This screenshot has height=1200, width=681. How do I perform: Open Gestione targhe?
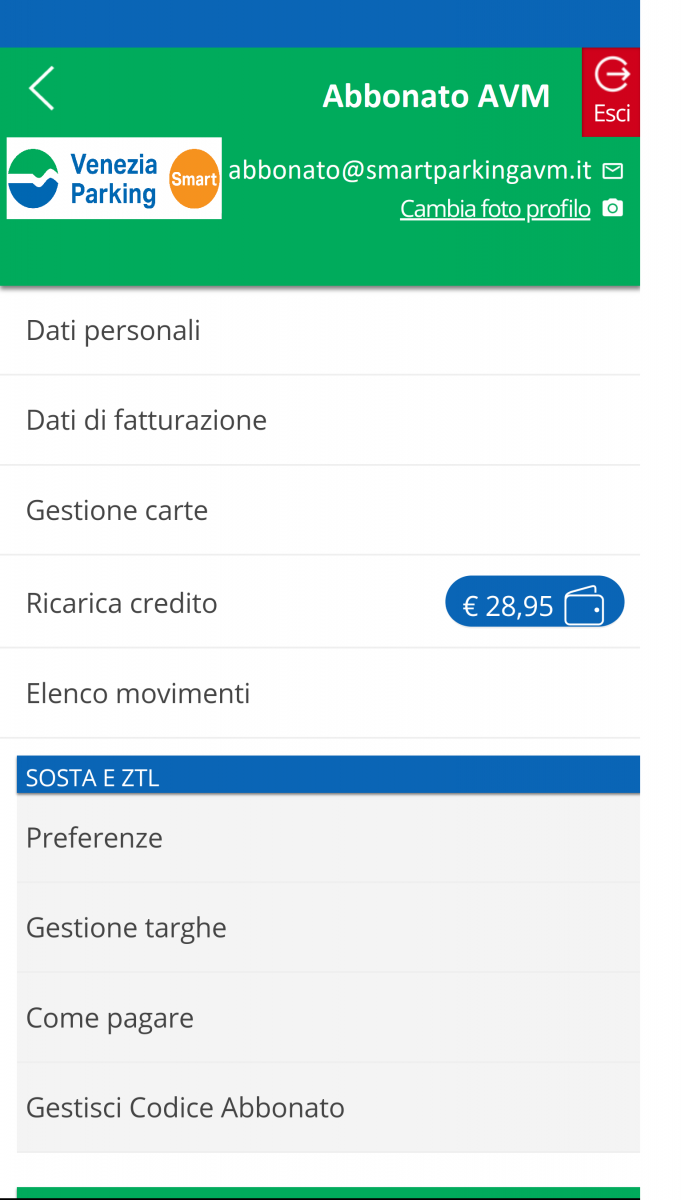(x=126, y=928)
